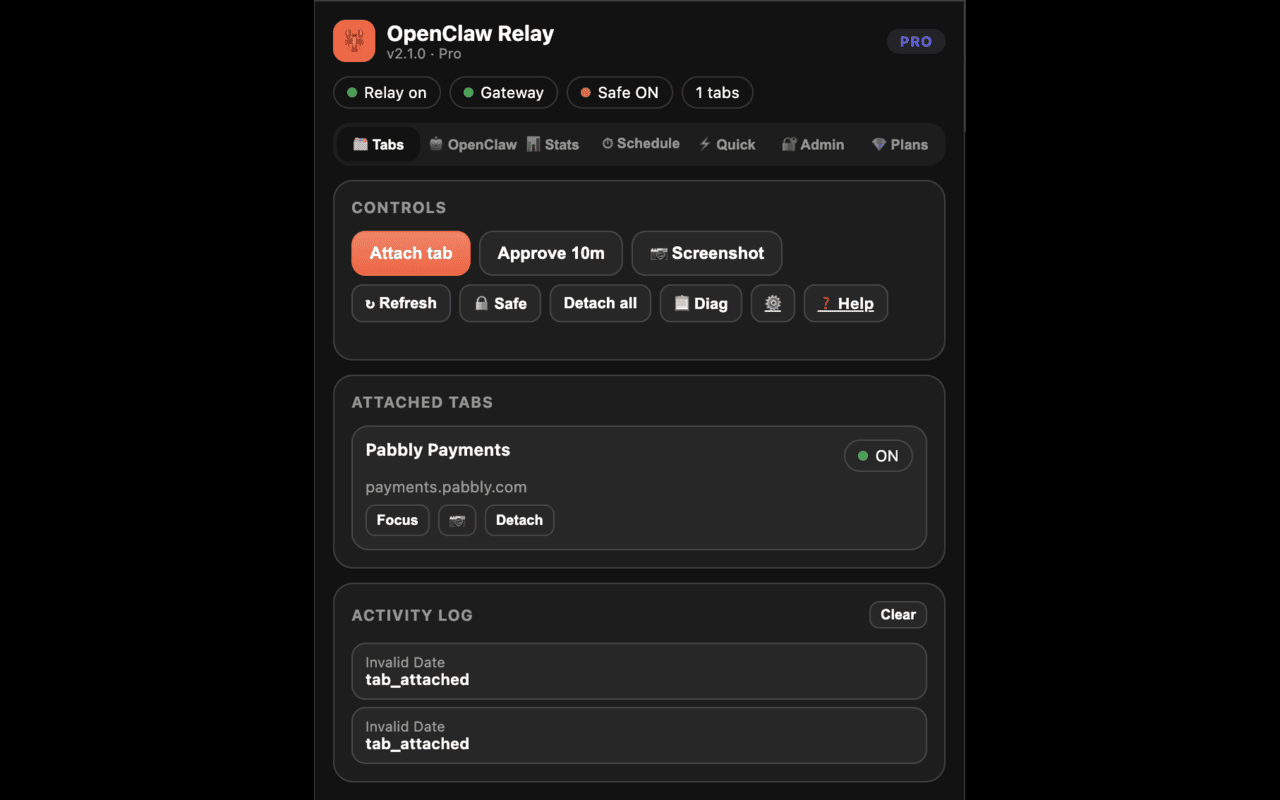Click the 1 tabs counter pill
1280x800 pixels.
click(717, 93)
